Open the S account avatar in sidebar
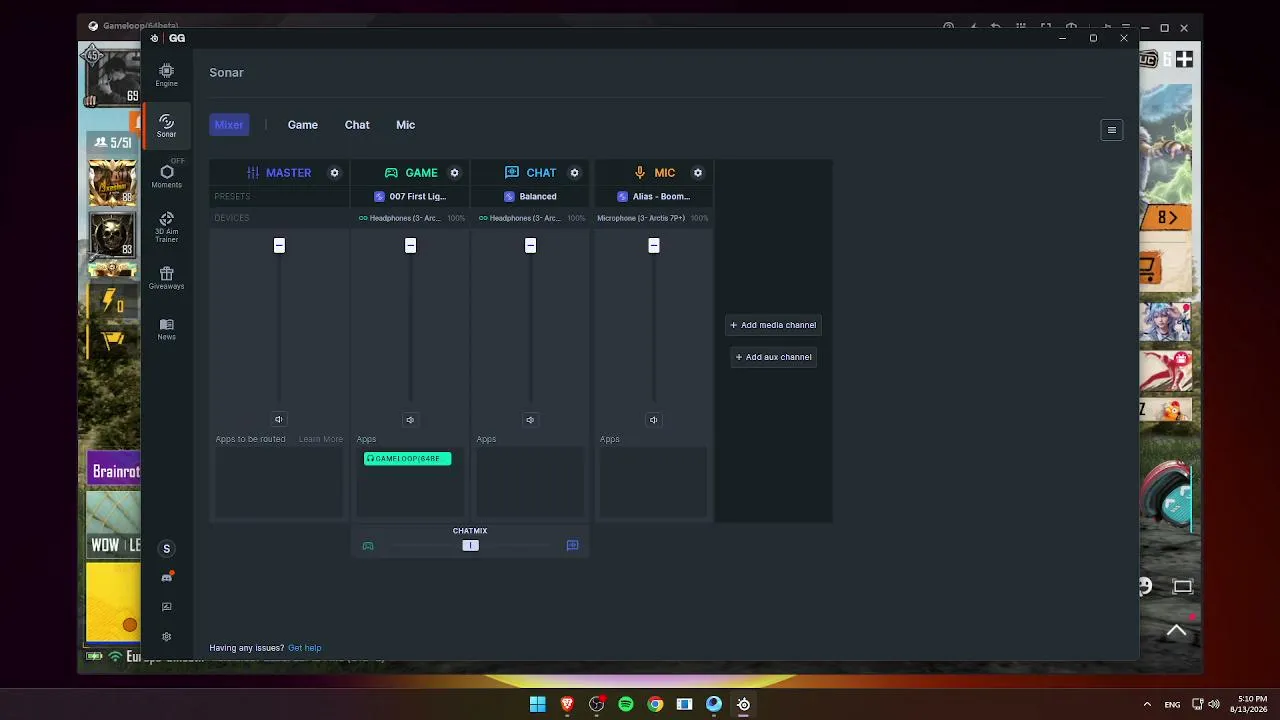 pyautogui.click(x=166, y=548)
